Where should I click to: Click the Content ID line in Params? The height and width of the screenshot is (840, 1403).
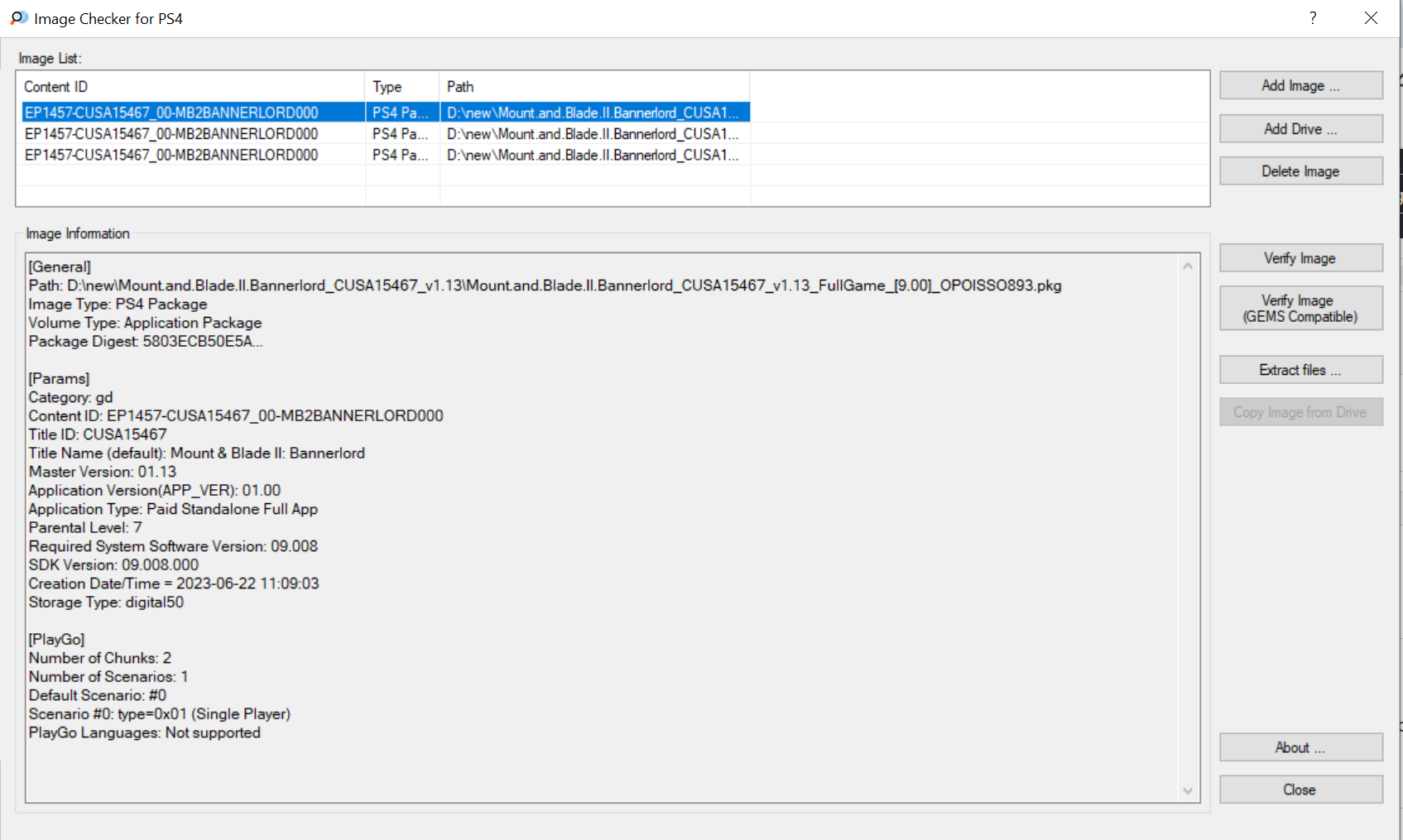236,415
